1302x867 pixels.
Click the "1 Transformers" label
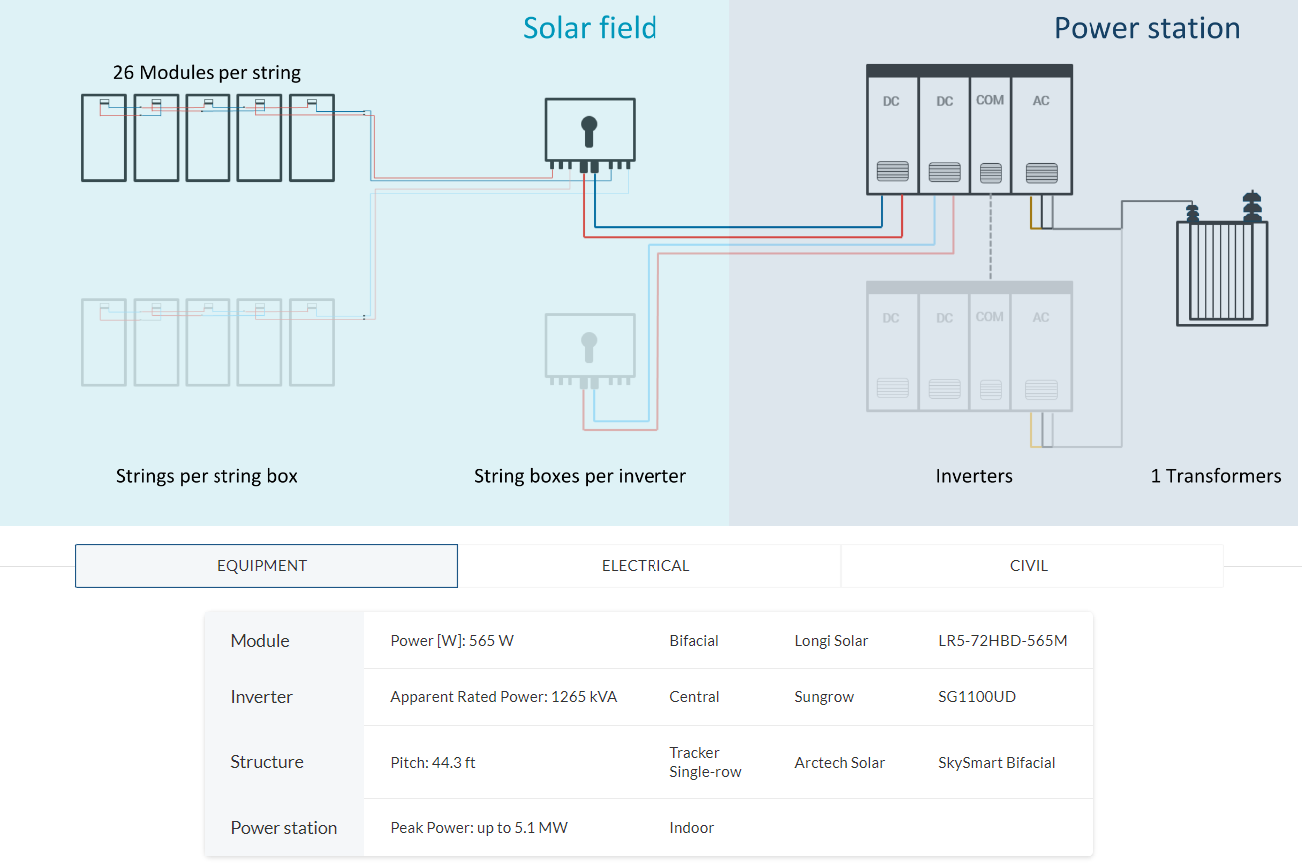(1216, 476)
